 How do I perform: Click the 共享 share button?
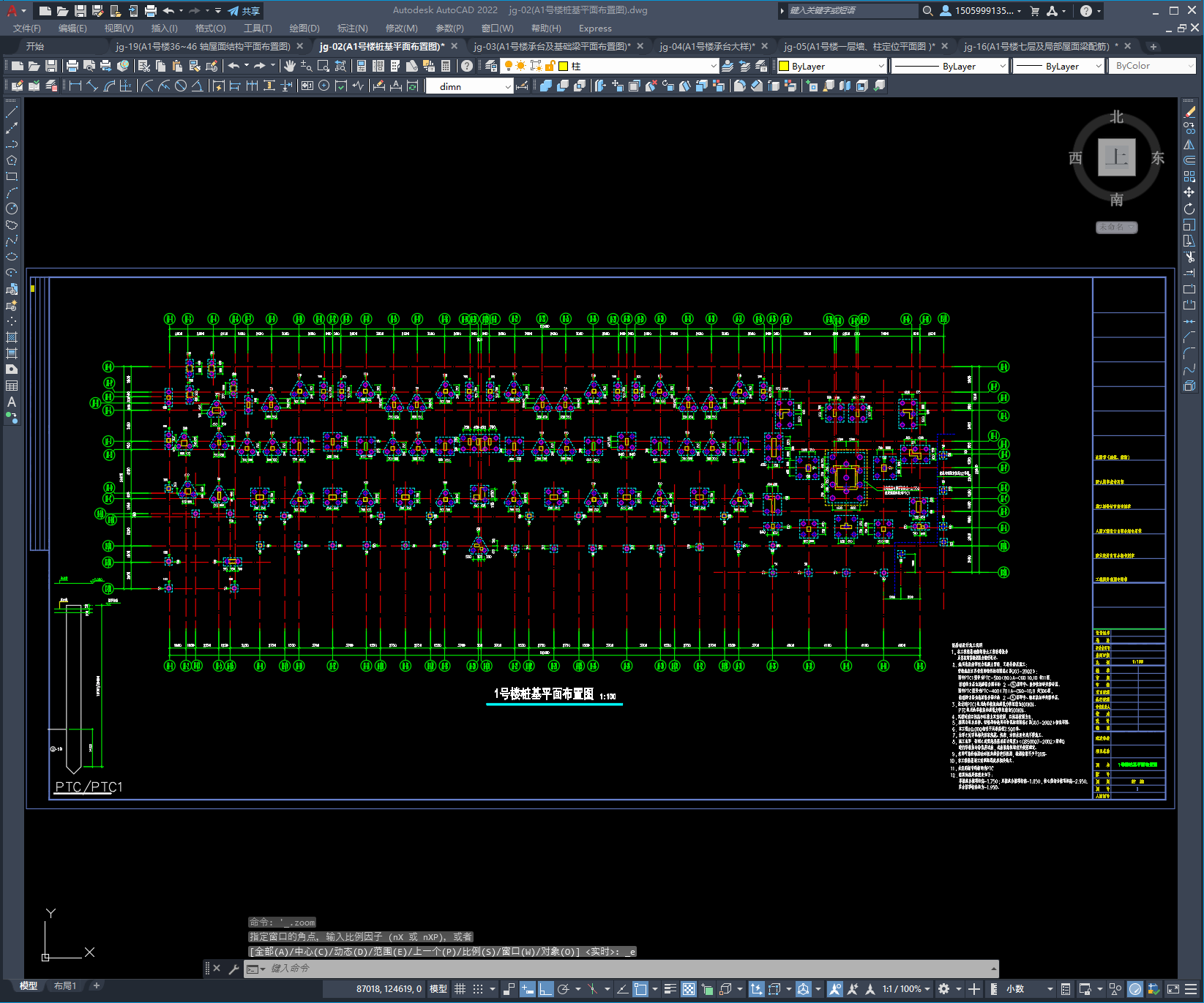(244, 11)
